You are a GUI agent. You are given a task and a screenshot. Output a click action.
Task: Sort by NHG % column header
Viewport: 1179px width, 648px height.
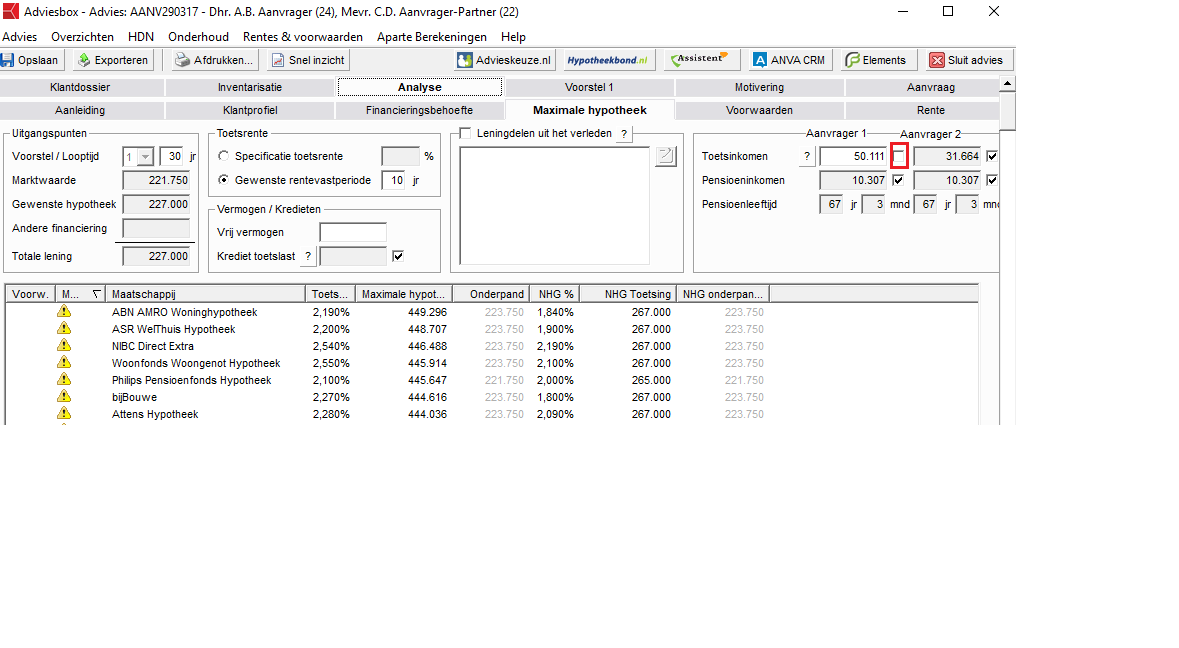(x=556, y=294)
